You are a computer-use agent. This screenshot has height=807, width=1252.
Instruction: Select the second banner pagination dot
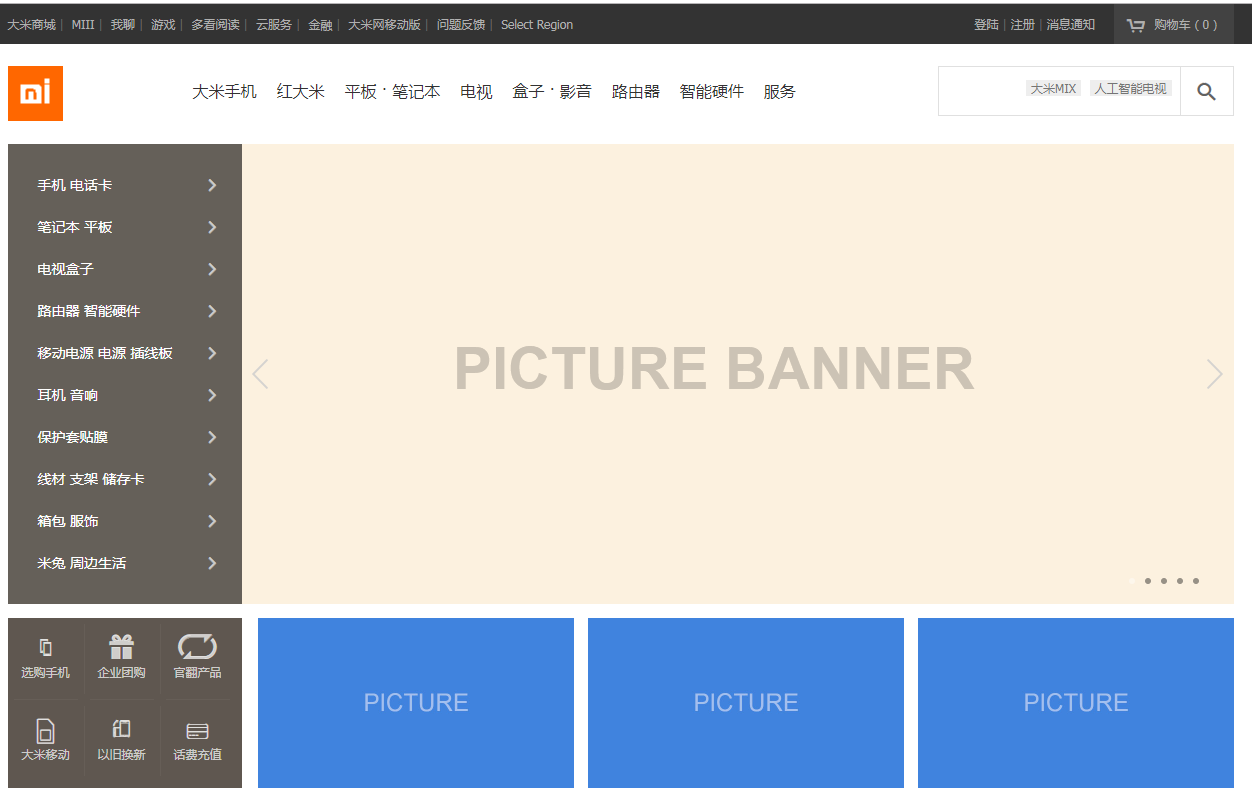(1148, 581)
